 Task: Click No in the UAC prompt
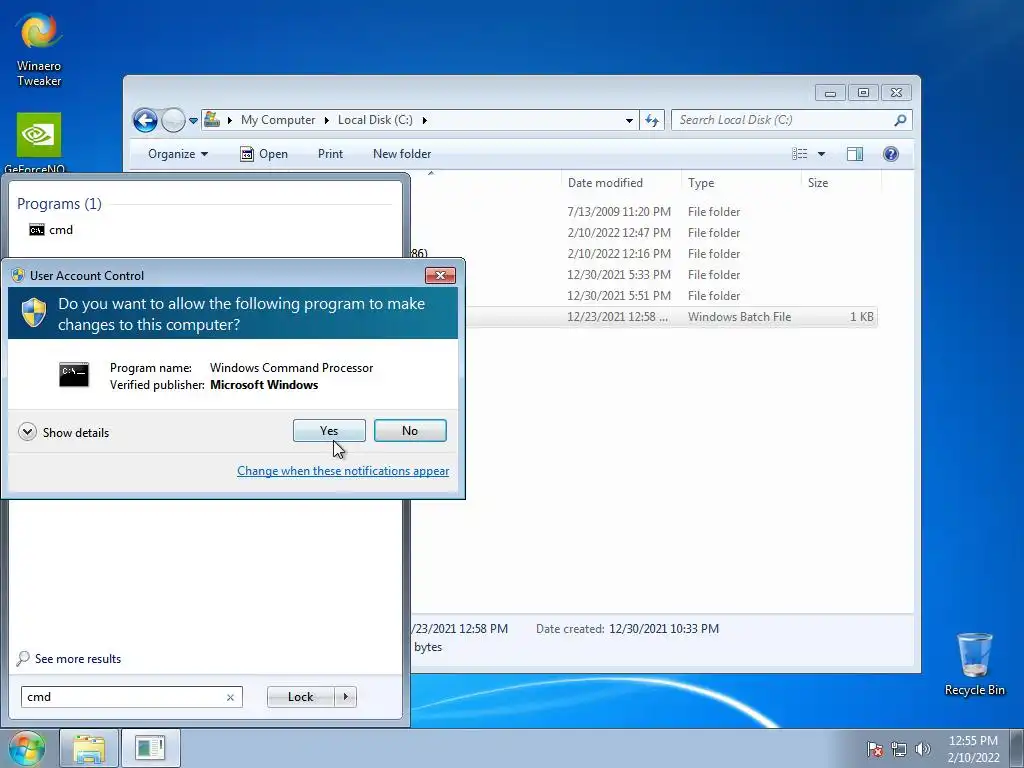pyautogui.click(x=410, y=431)
